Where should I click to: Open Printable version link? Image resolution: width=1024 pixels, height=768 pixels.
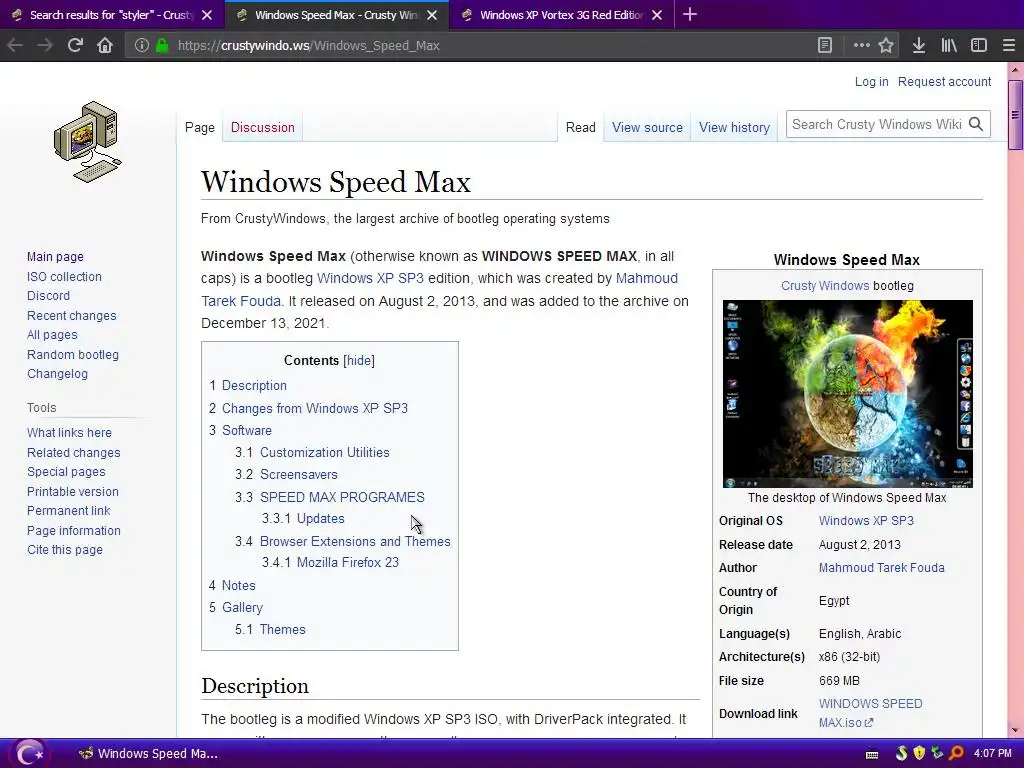72,492
